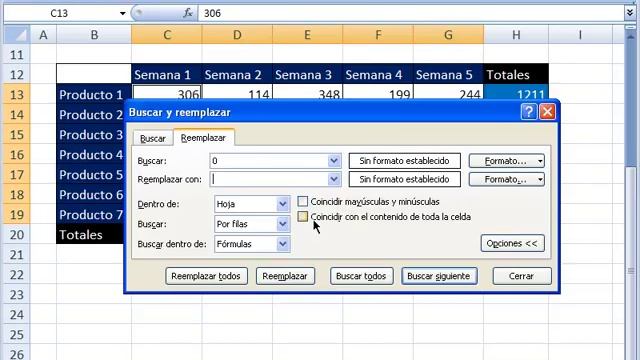Open the Buscar field history dropdown
Screen dimensions: 640x360
click(x=334, y=161)
